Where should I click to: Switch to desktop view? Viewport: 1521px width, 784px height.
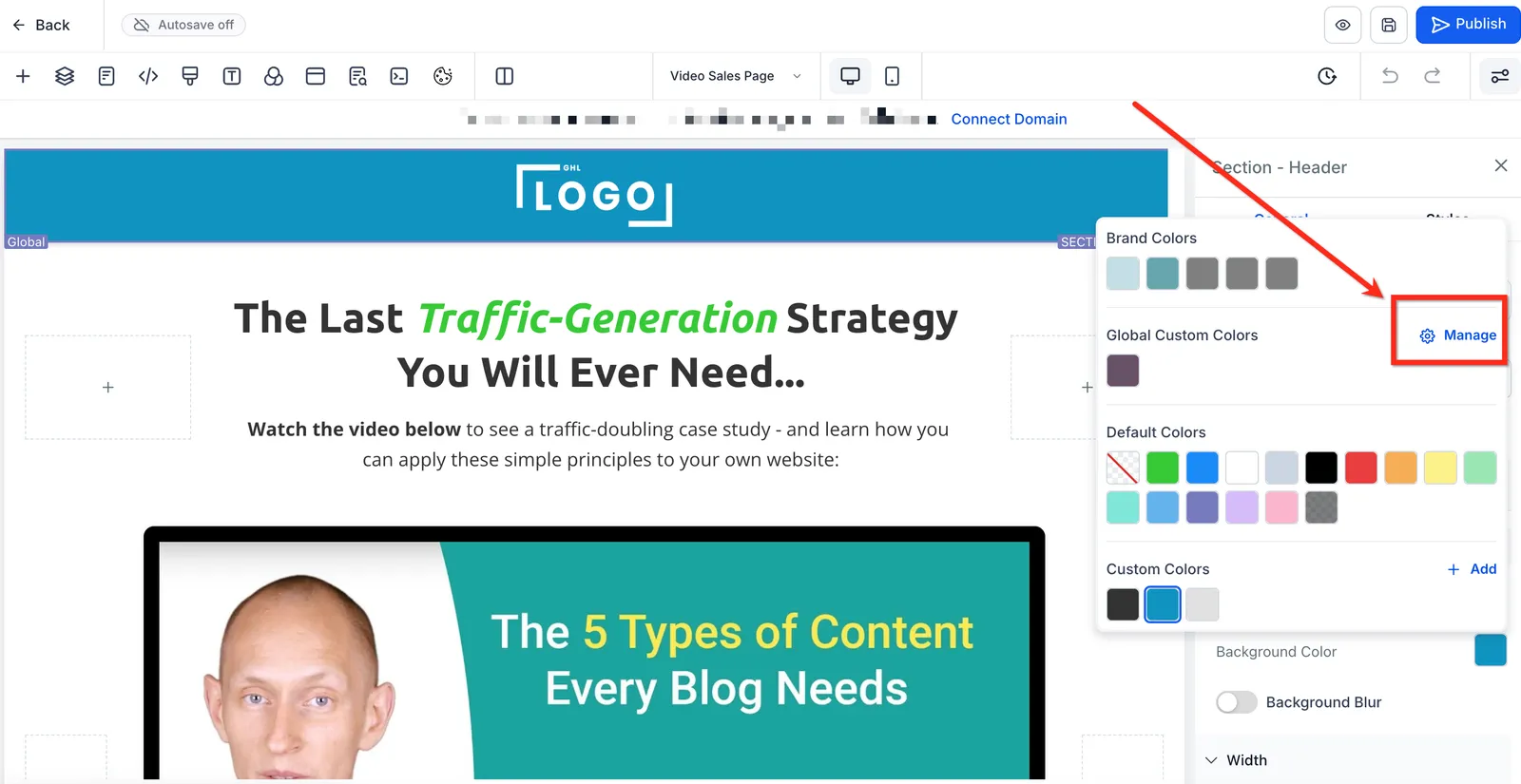850,76
